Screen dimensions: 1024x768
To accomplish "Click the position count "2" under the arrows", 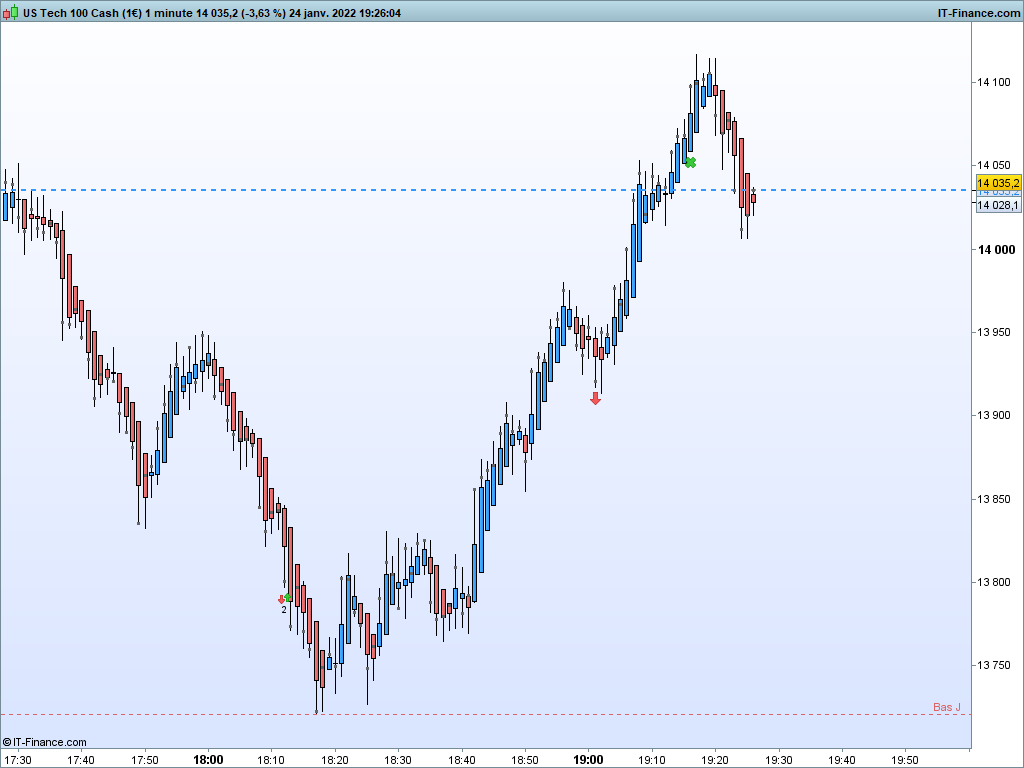I will coord(284,610).
